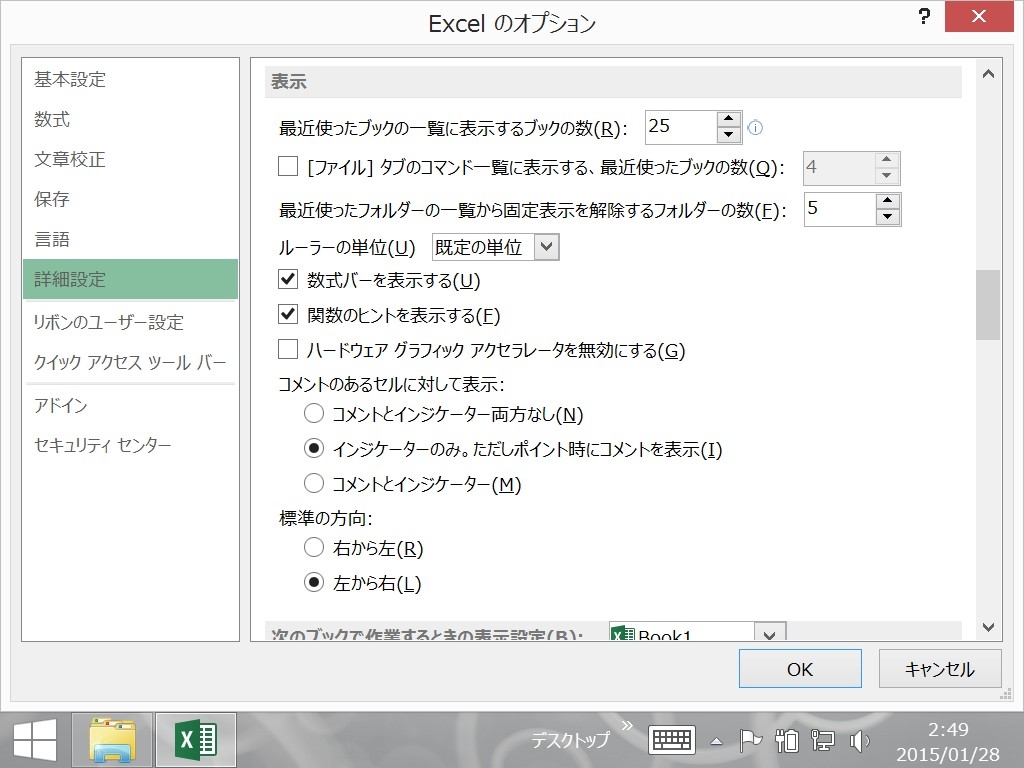Open 基本設定 category

point(131,80)
